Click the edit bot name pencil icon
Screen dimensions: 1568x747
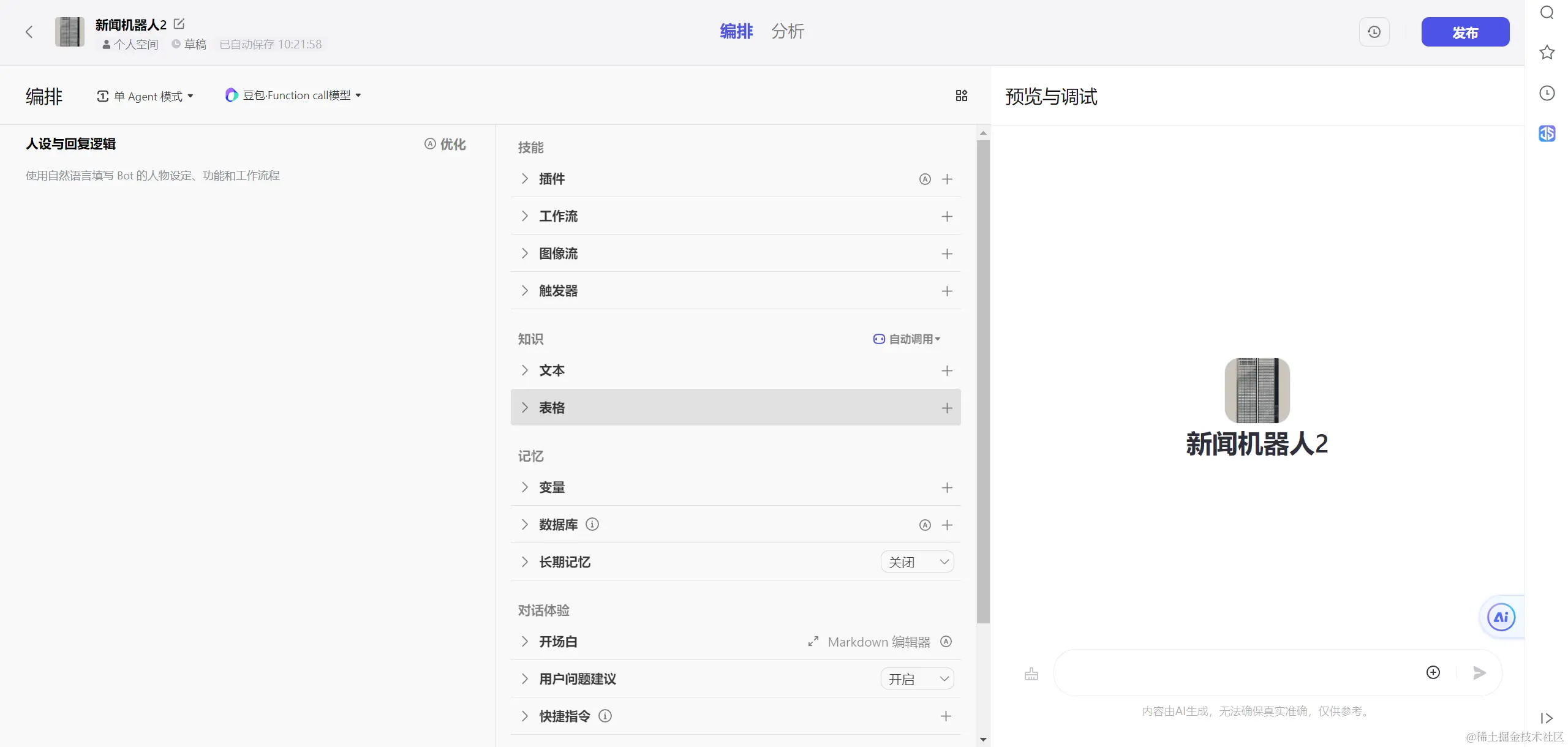click(179, 24)
